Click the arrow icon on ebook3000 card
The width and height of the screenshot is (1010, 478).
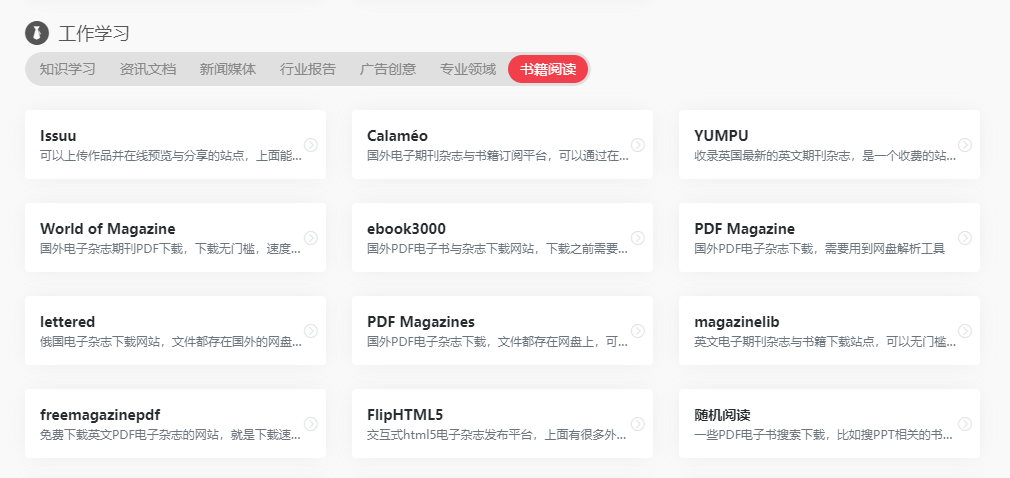638,238
